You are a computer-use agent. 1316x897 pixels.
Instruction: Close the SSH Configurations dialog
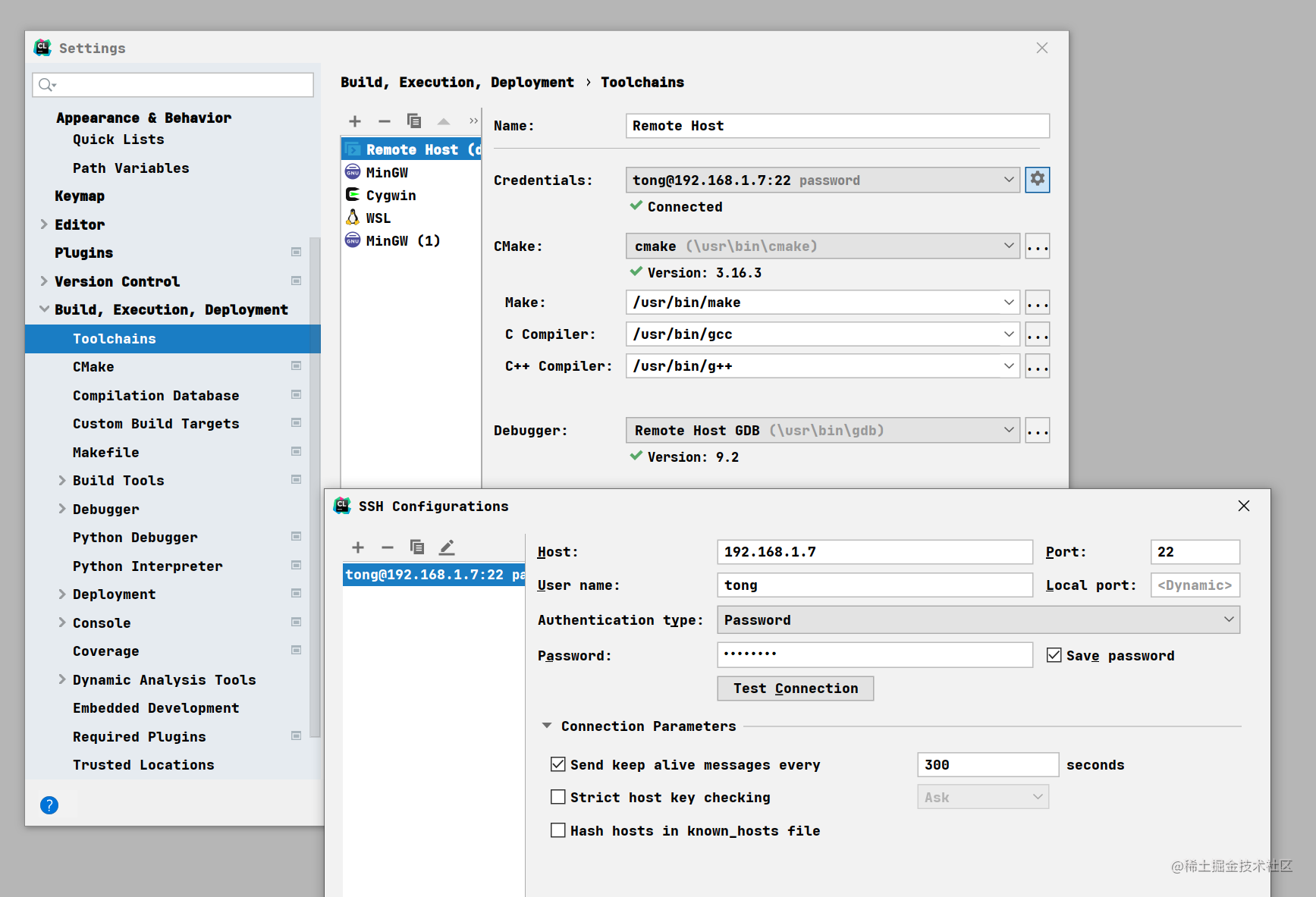click(x=1244, y=506)
